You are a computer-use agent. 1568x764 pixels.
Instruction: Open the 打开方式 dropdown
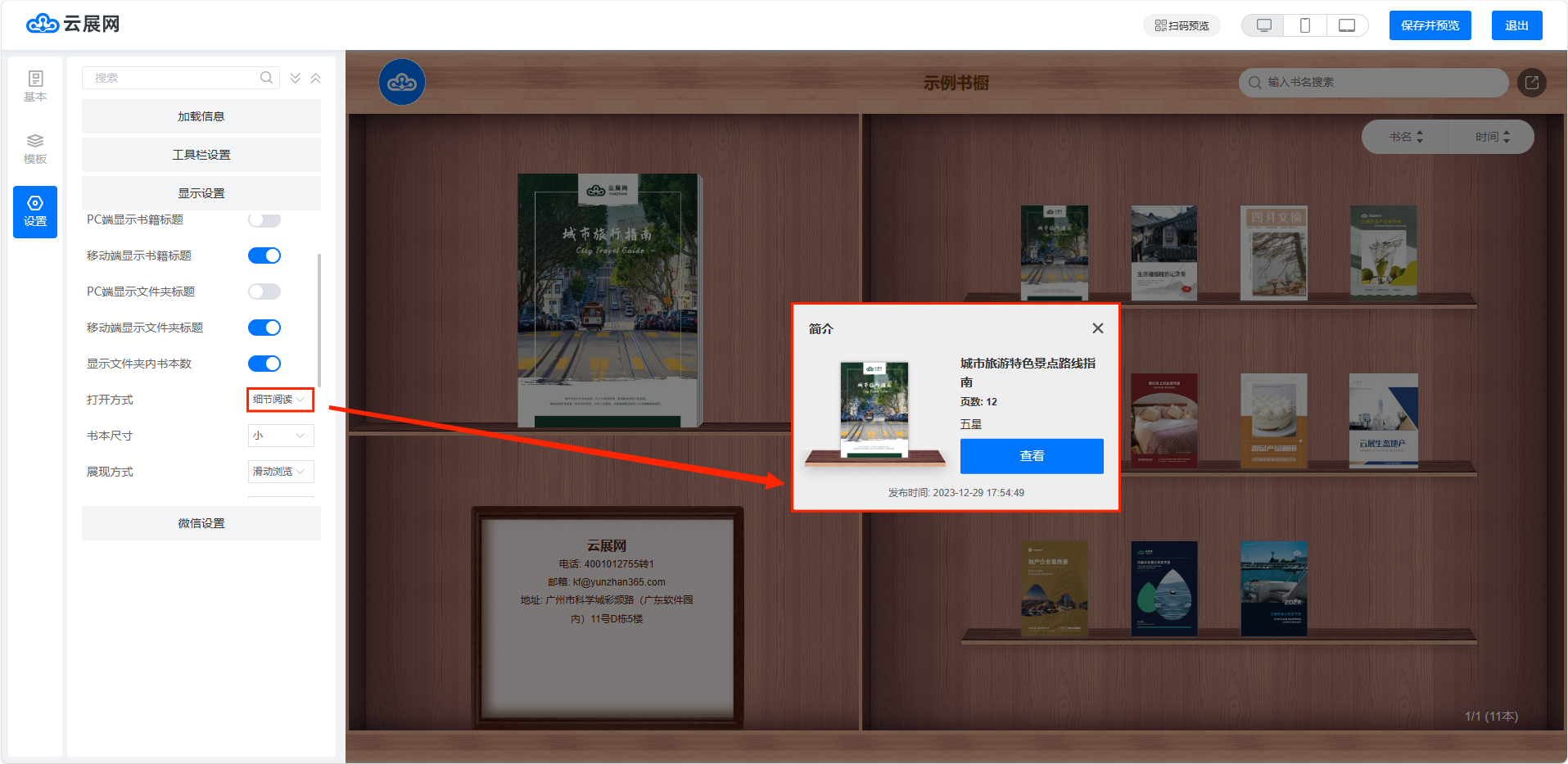(x=280, y=400)
